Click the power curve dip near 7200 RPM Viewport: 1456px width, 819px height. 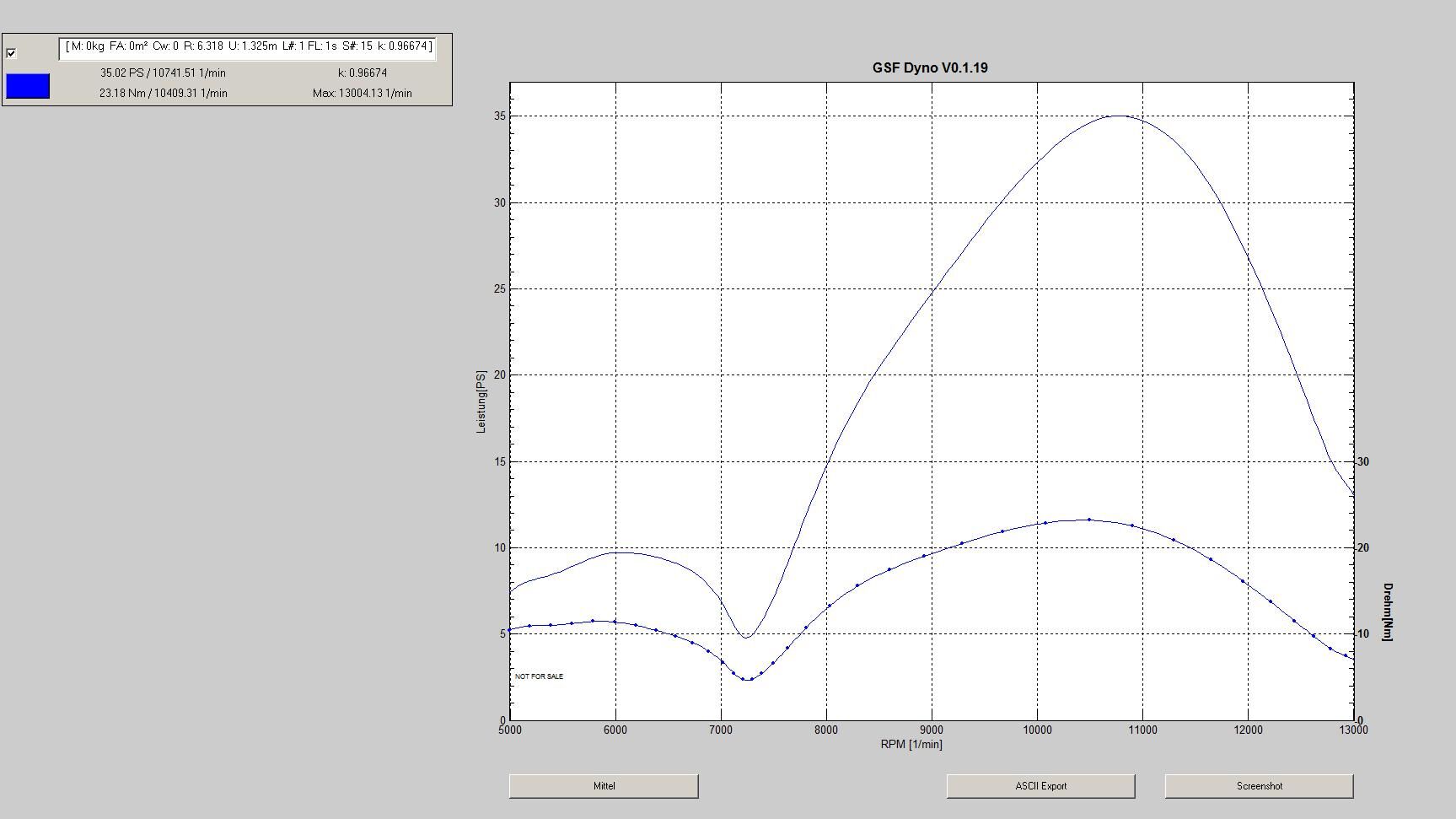coord(745,637)
